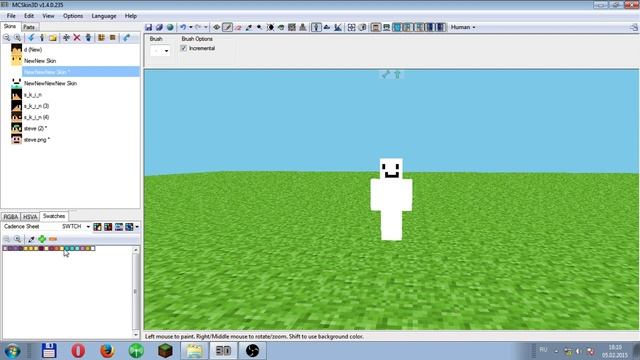Open the Language menu
This screenshot has width=640, height=360.
click(104, 16)
